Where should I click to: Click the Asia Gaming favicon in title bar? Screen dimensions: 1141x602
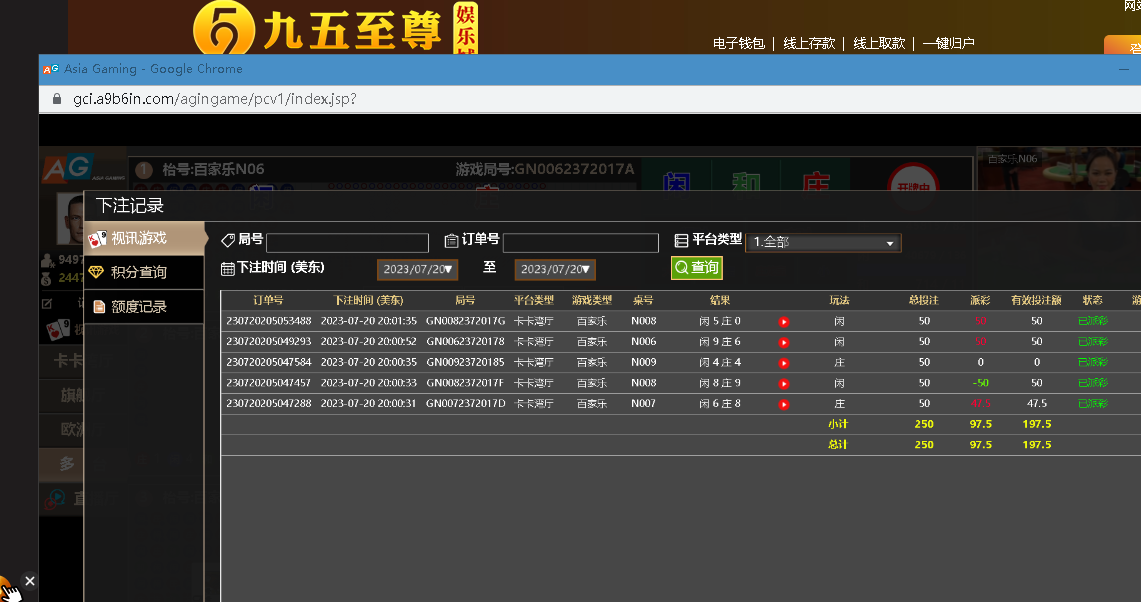click(51, 69)
